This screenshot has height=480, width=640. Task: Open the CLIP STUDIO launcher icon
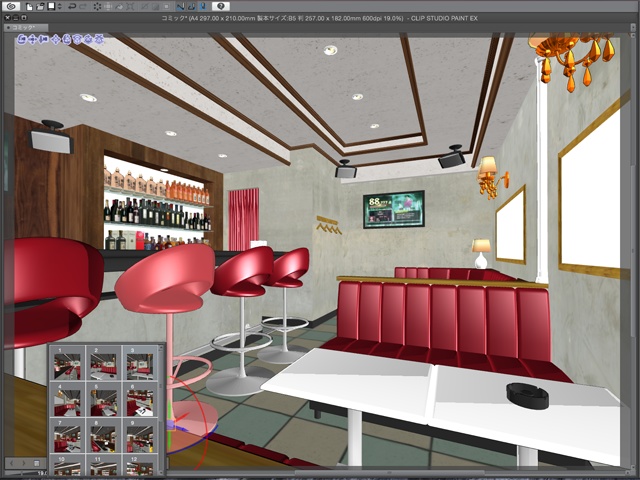tap(11, 7)
